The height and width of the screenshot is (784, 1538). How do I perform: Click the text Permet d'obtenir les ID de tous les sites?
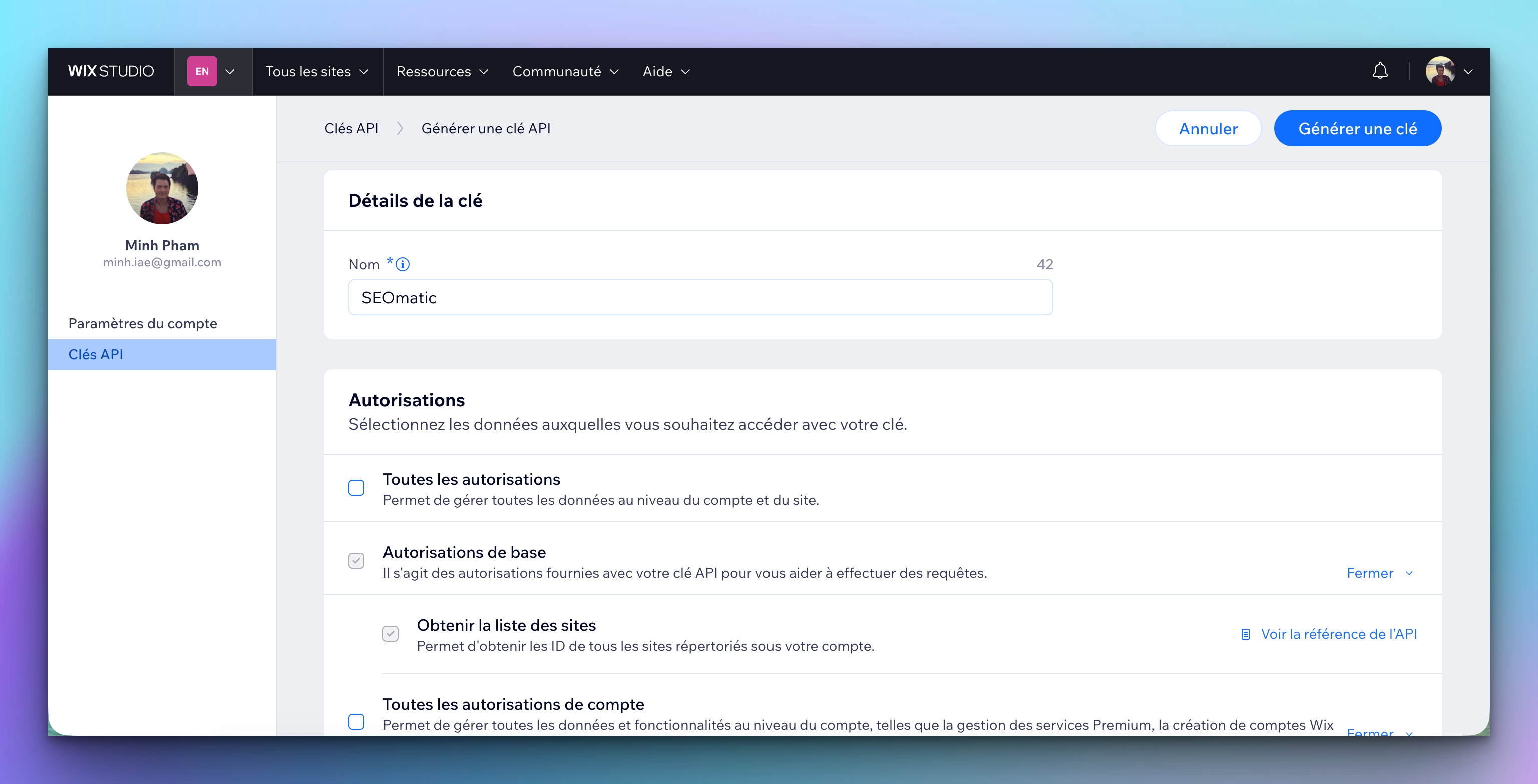(x=645, y=646)
